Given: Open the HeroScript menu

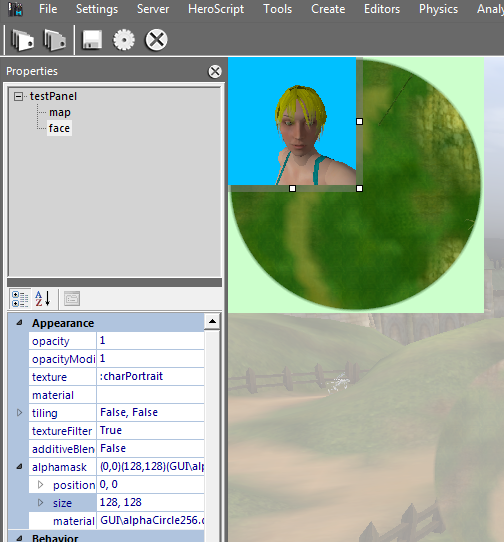Looking at the screenshot, I should 216,9.
